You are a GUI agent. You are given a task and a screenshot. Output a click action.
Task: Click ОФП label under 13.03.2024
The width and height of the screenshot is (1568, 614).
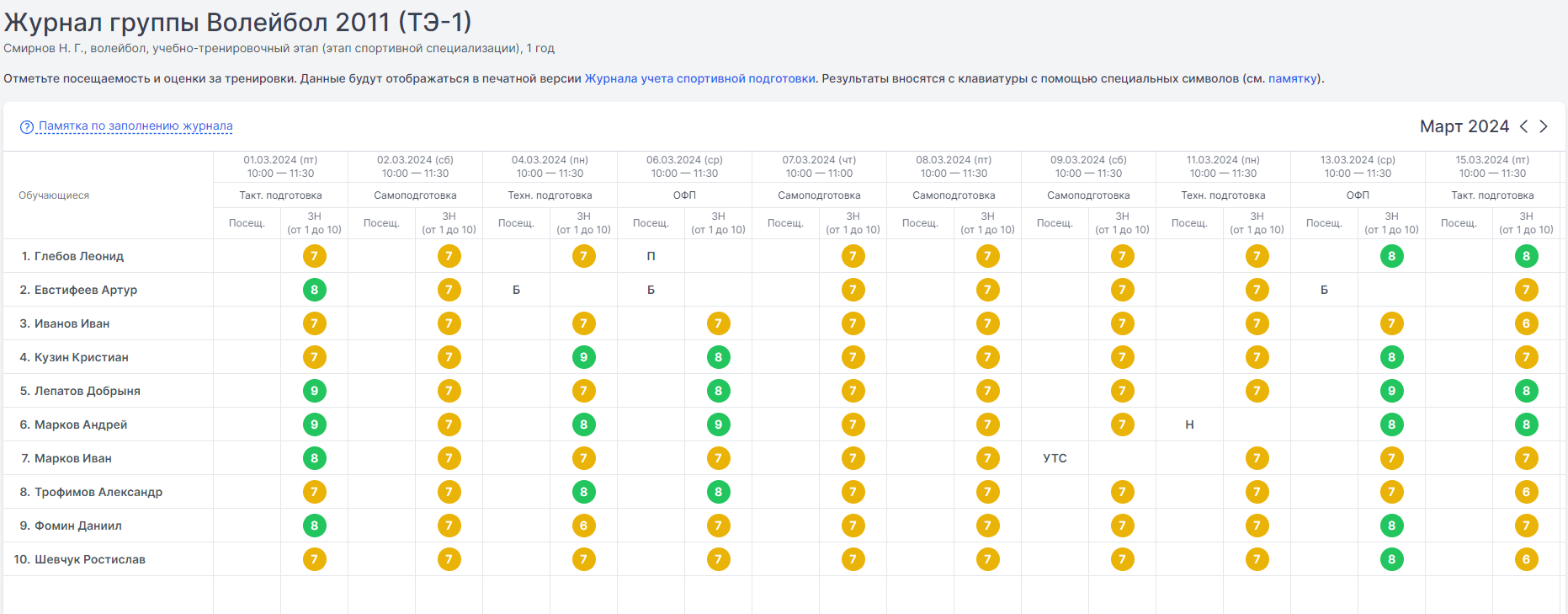[1358, 195]
